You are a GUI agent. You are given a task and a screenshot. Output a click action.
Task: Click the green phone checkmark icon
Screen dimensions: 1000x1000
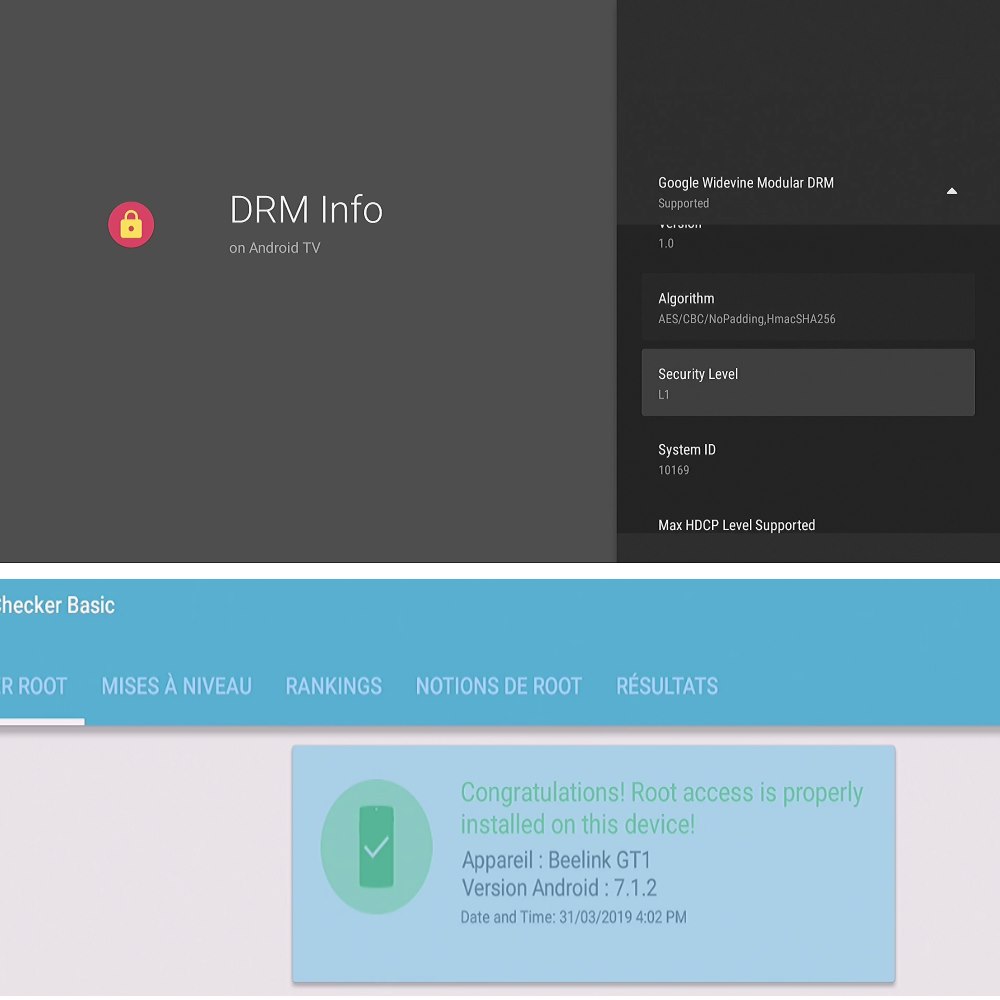tap(376, 846)
